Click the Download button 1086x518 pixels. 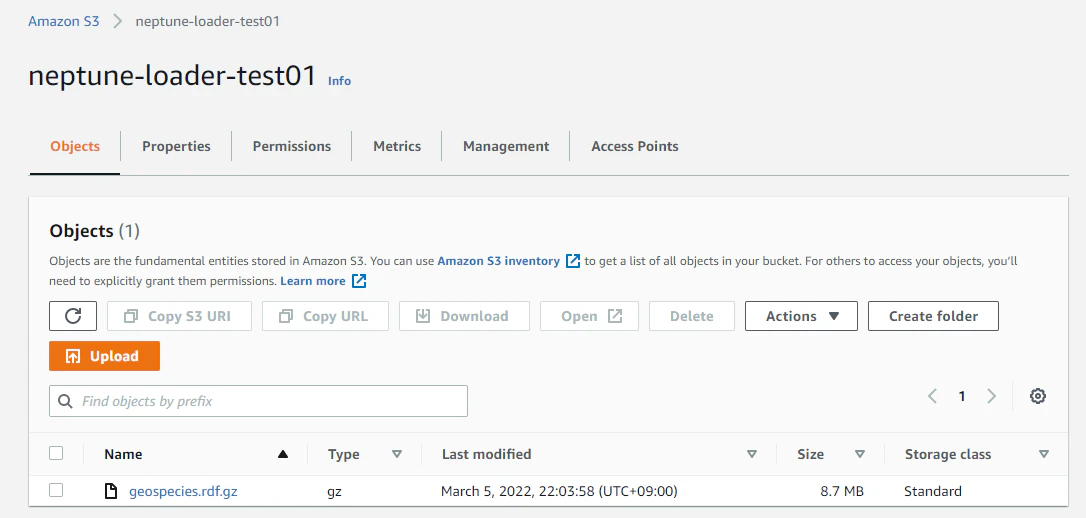point(464,316)
